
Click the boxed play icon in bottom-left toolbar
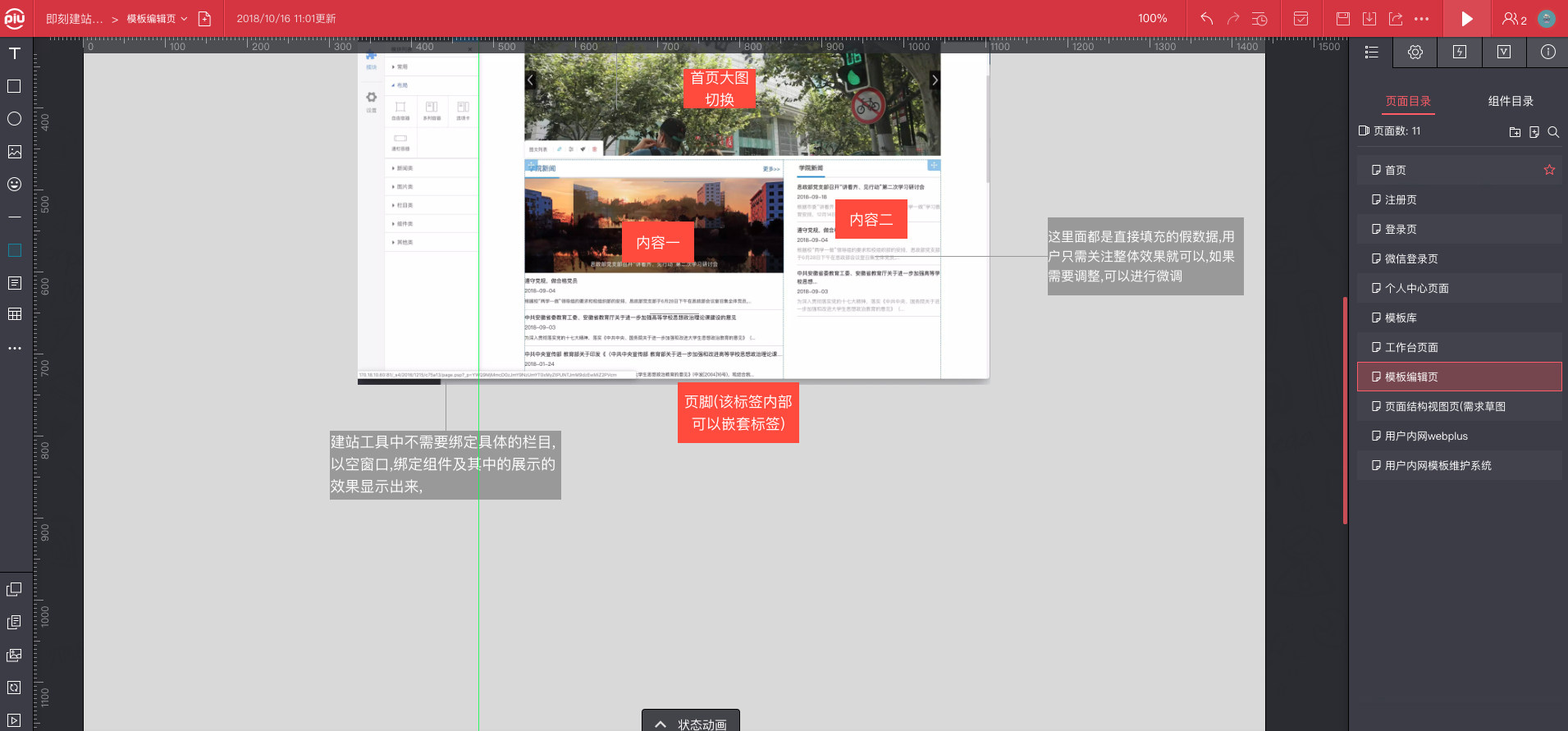(x=14, y=720)
